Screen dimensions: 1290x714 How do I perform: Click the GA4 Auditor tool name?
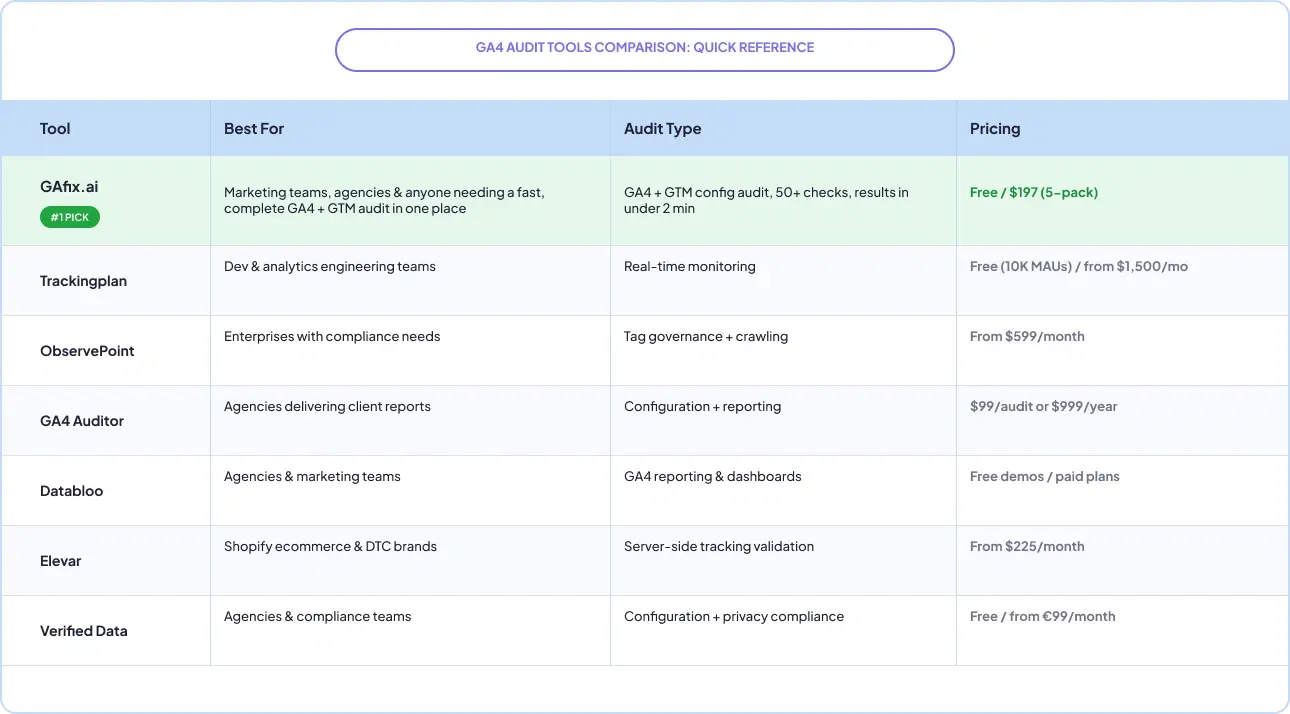82,421
